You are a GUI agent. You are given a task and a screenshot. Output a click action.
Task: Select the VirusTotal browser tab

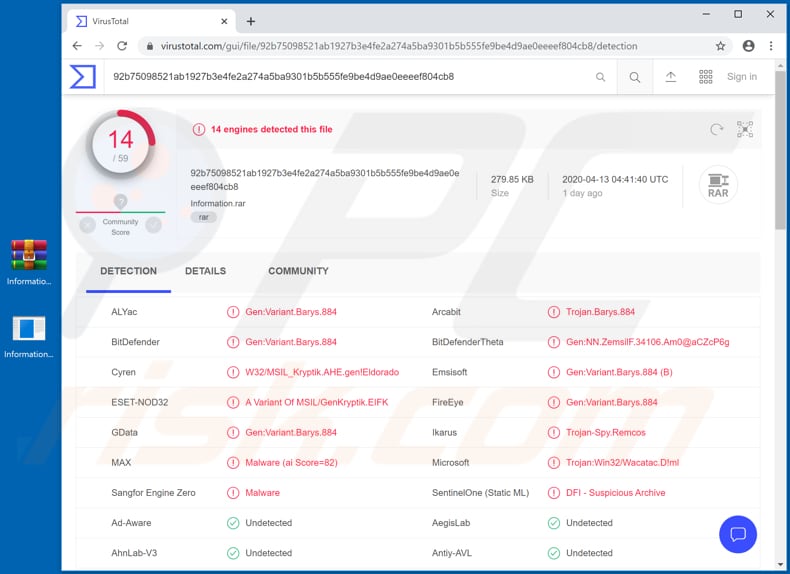coord(151,21)
